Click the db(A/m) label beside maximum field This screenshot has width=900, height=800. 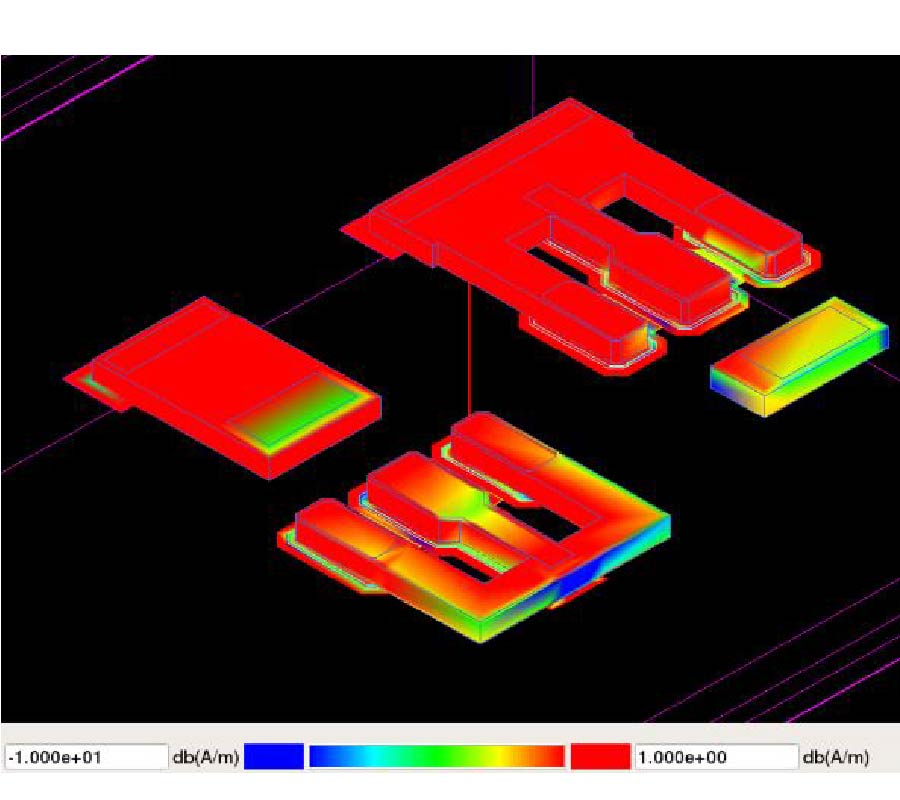tap(835, 758)
